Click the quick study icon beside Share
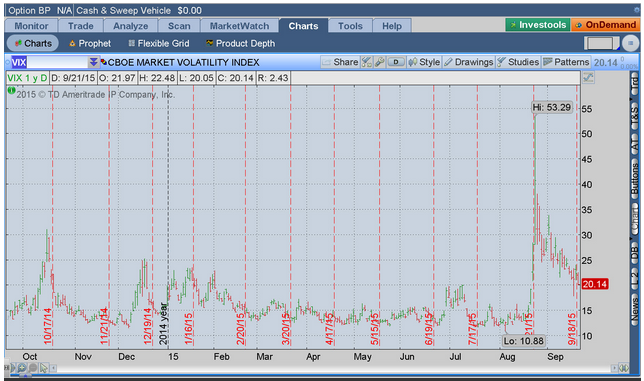Screen dimensions: 644x381 point(367,62)
